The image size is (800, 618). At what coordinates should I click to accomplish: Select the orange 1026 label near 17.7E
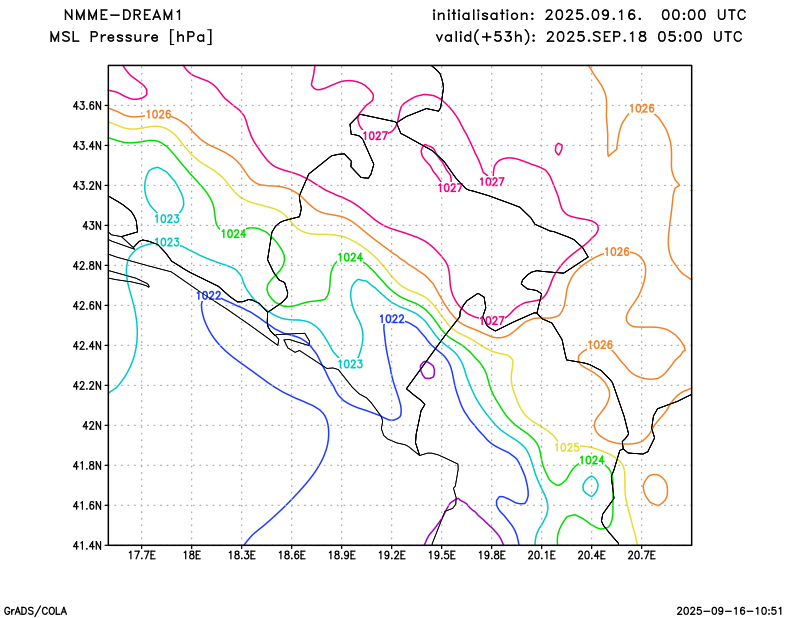pos(159,114)
